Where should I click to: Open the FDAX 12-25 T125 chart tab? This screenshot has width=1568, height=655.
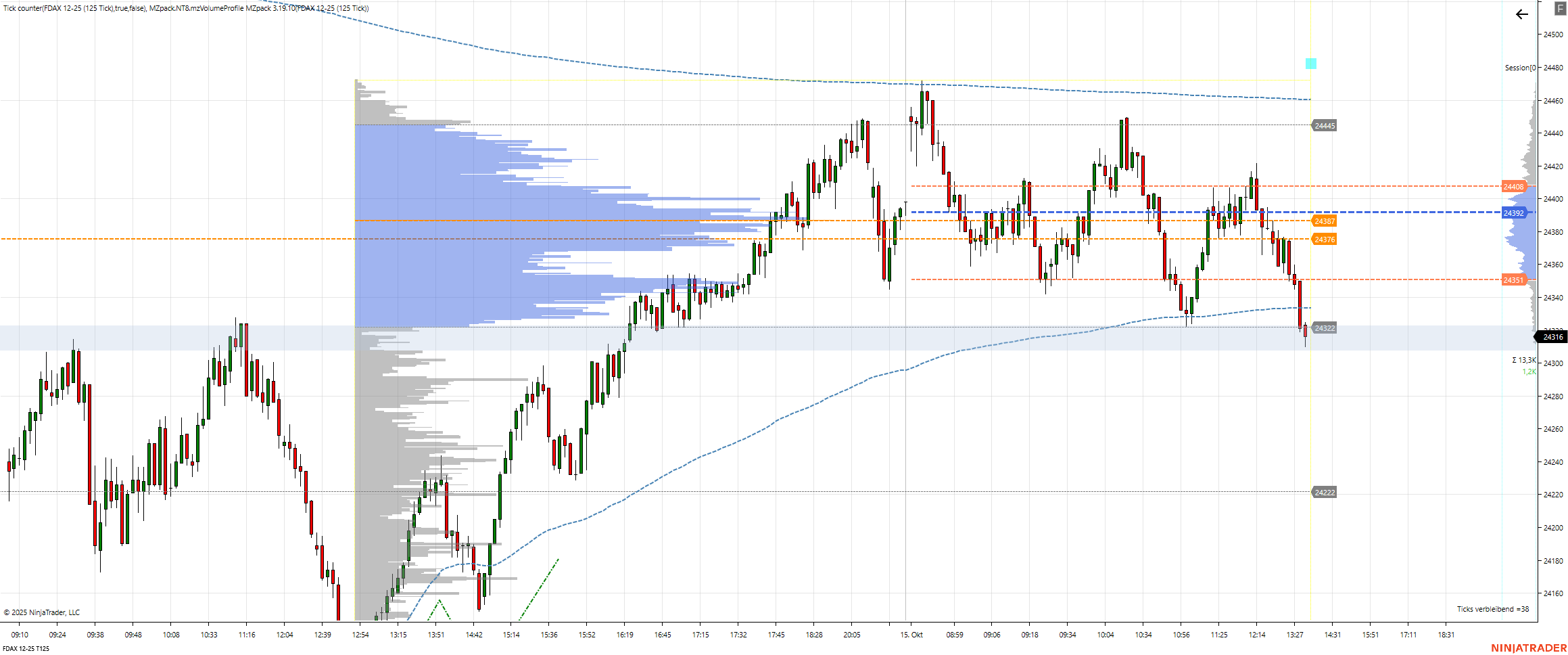click(x=26, y=648)
